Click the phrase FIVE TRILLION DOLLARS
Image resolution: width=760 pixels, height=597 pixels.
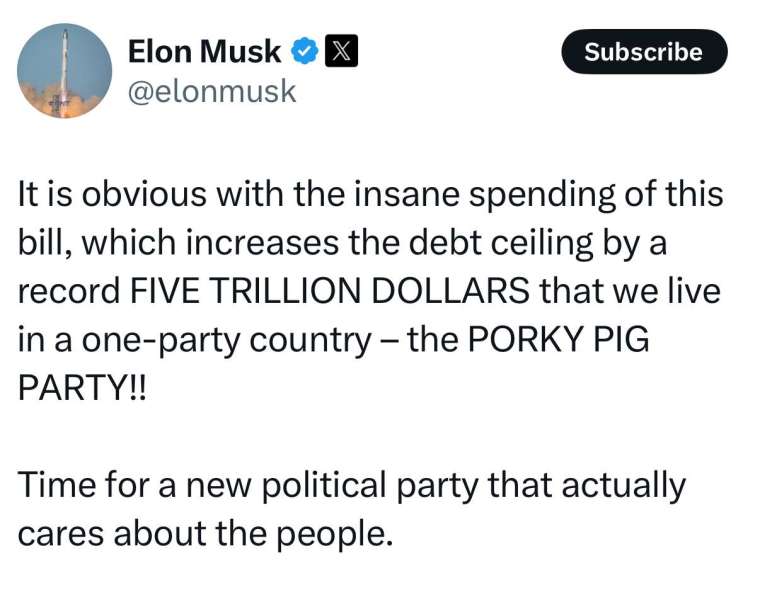330,290
